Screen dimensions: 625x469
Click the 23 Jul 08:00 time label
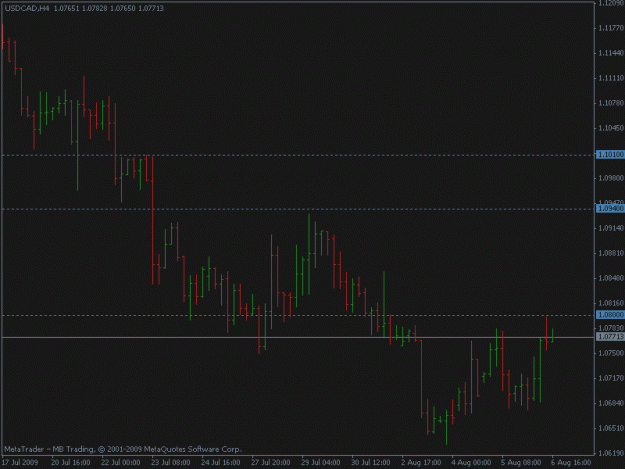tap(171, 463)
